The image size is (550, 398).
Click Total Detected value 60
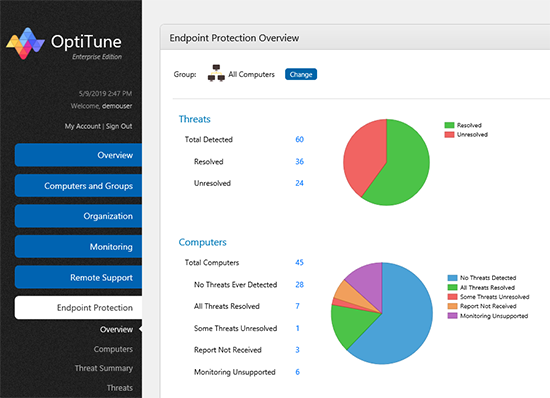(299, 140)
